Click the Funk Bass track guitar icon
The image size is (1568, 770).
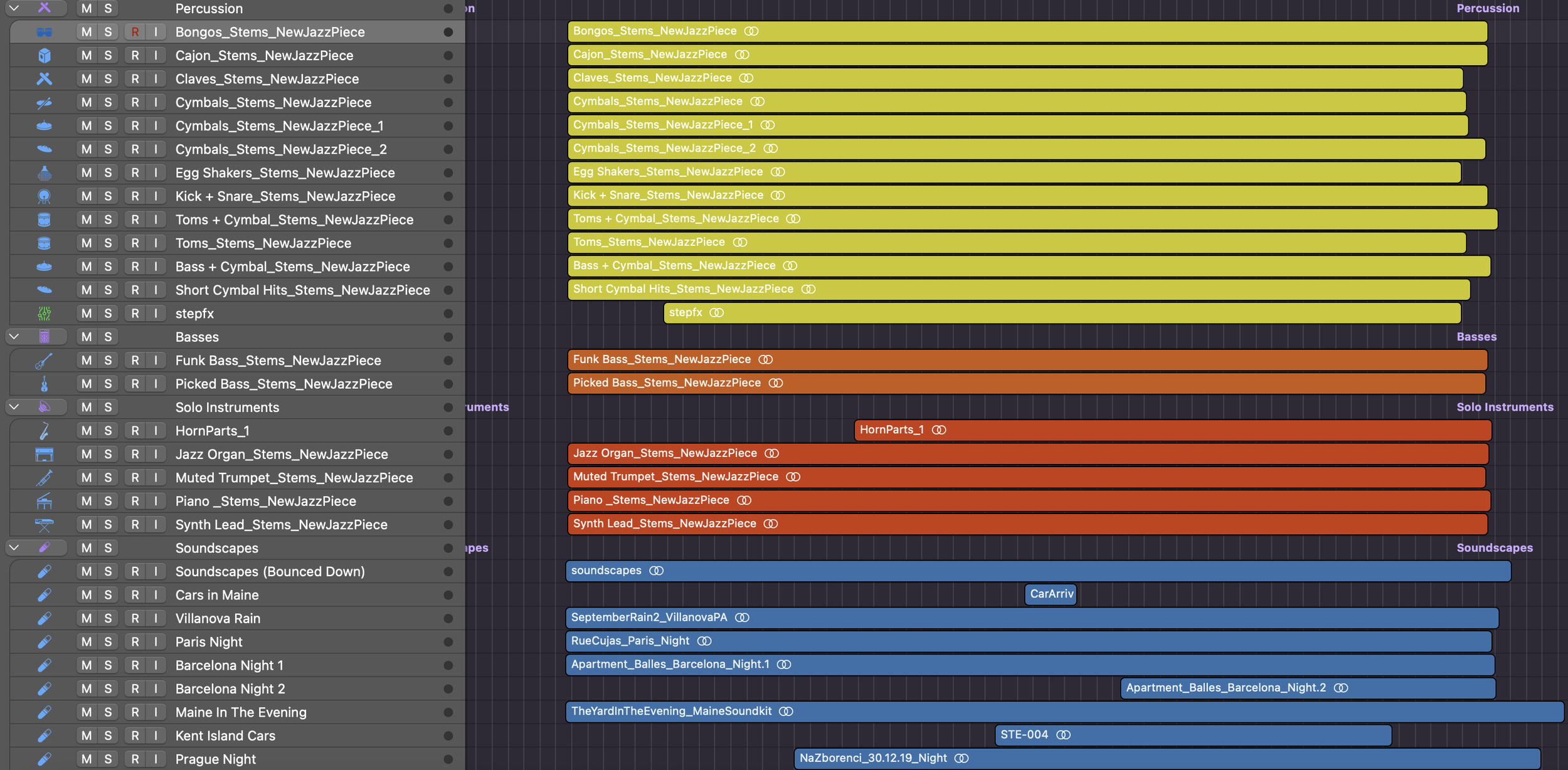pos(44,361)
